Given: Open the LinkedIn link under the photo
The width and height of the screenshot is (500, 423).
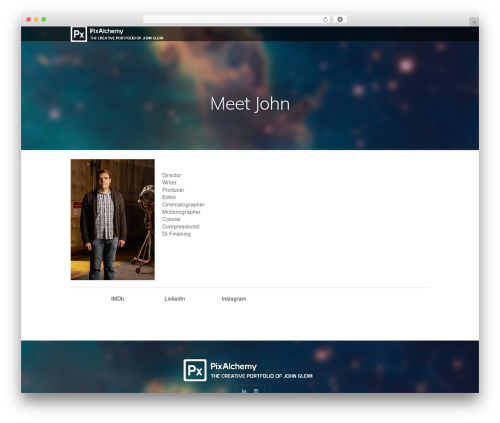Looking at the screenshot, I should (175, 299).
